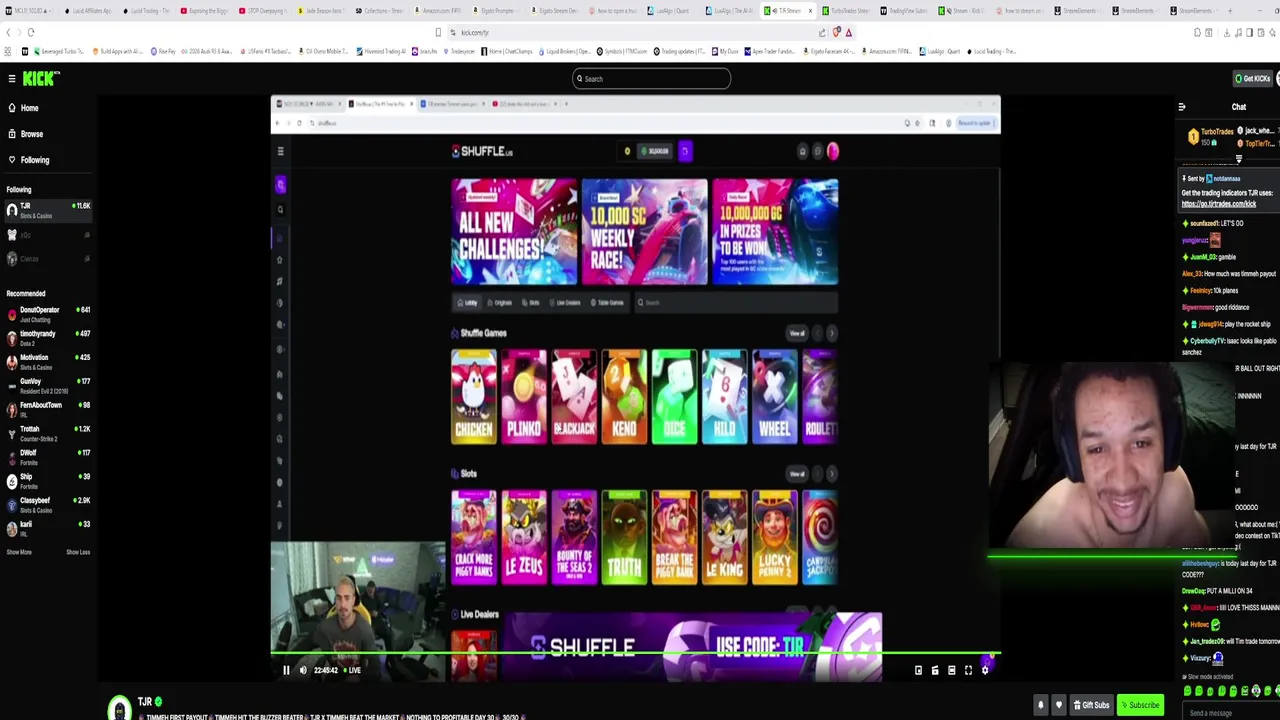The width and height of the screenshot is (1280, 720).
Task: Open karii recommended channel
Action: click(47, 529)
